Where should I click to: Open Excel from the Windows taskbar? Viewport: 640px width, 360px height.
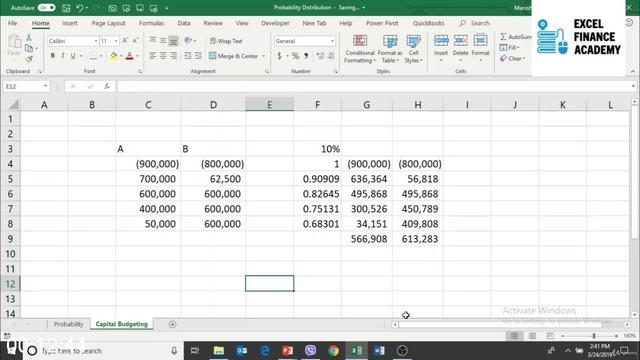356,351
